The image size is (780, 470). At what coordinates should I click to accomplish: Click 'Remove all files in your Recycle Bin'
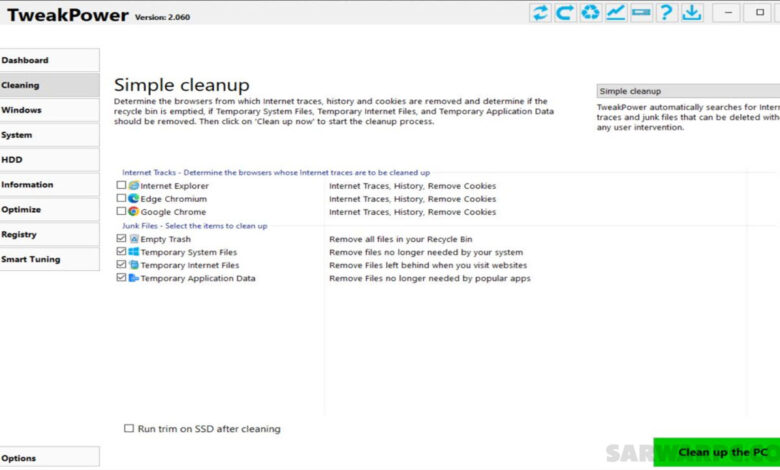[x=401, y=239]
